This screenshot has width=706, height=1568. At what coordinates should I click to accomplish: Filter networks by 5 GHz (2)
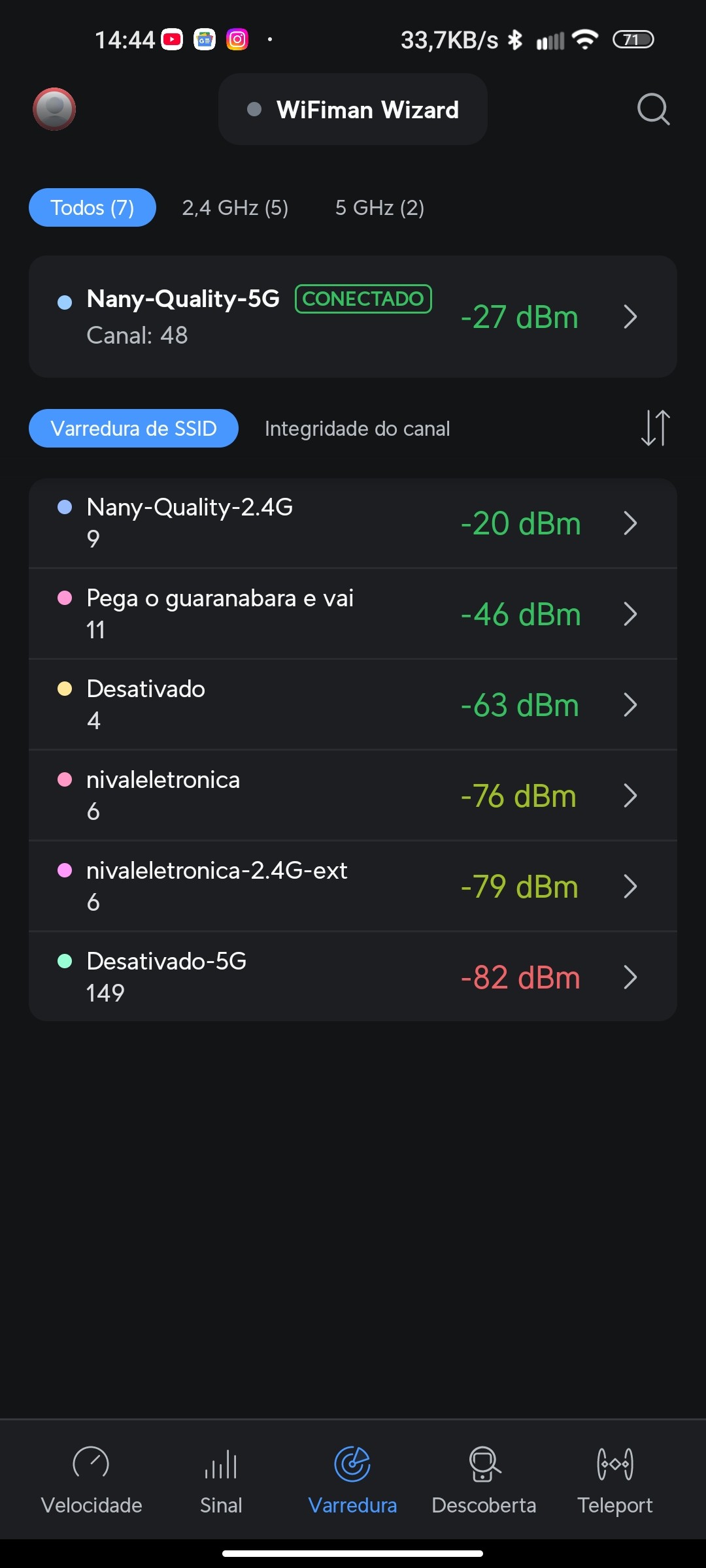point(380,208)
